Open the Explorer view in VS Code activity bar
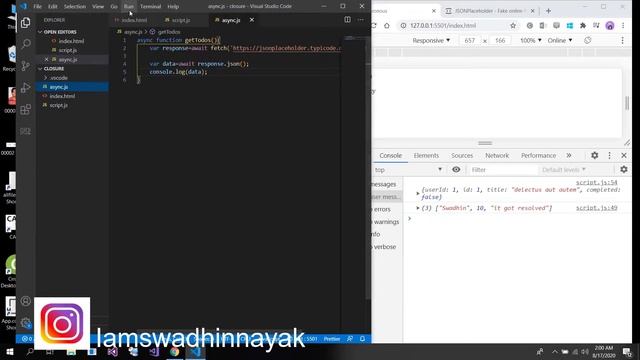 pyautogui.click(x=25, y=22)
